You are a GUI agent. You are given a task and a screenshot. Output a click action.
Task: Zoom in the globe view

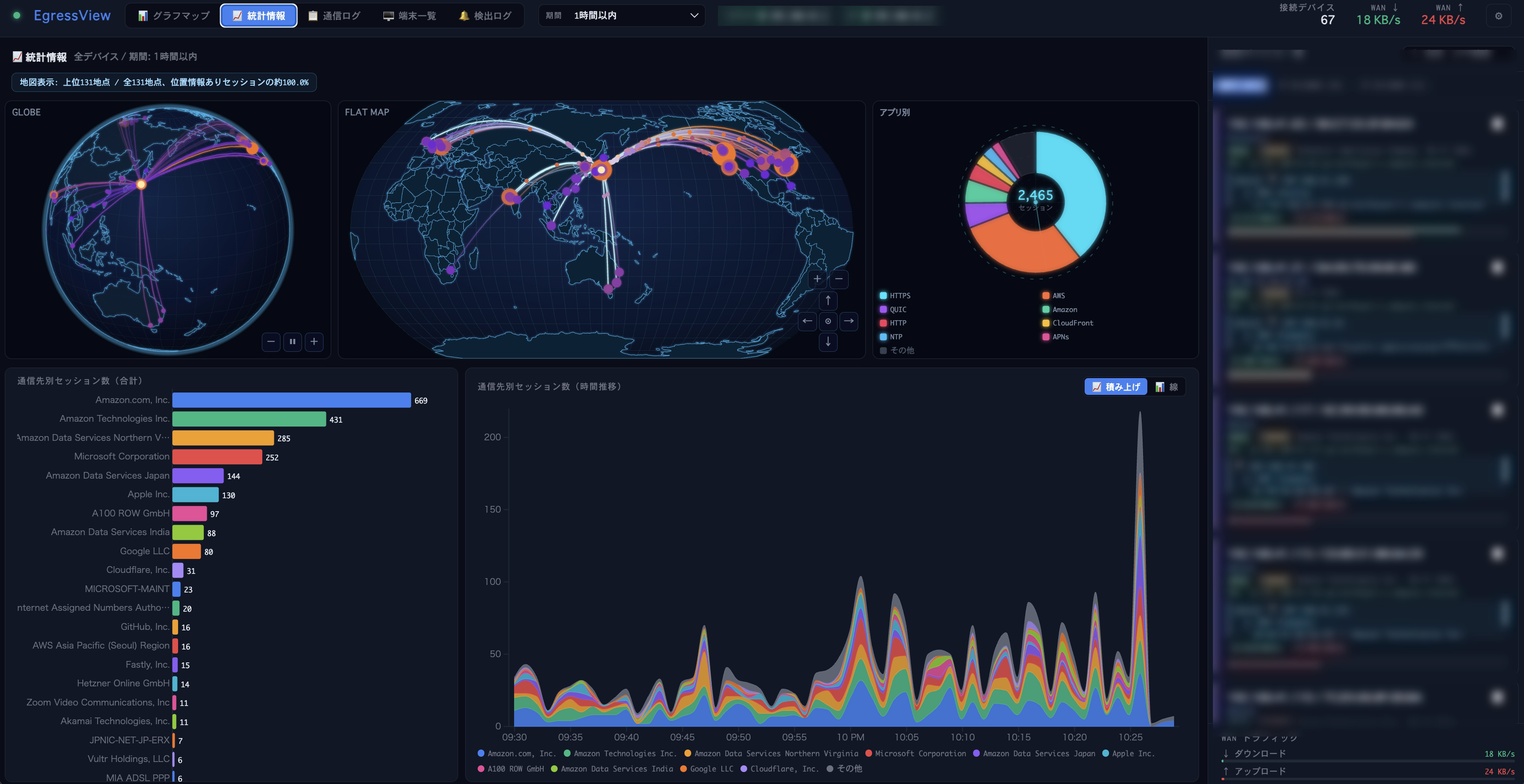coord(314,341)
